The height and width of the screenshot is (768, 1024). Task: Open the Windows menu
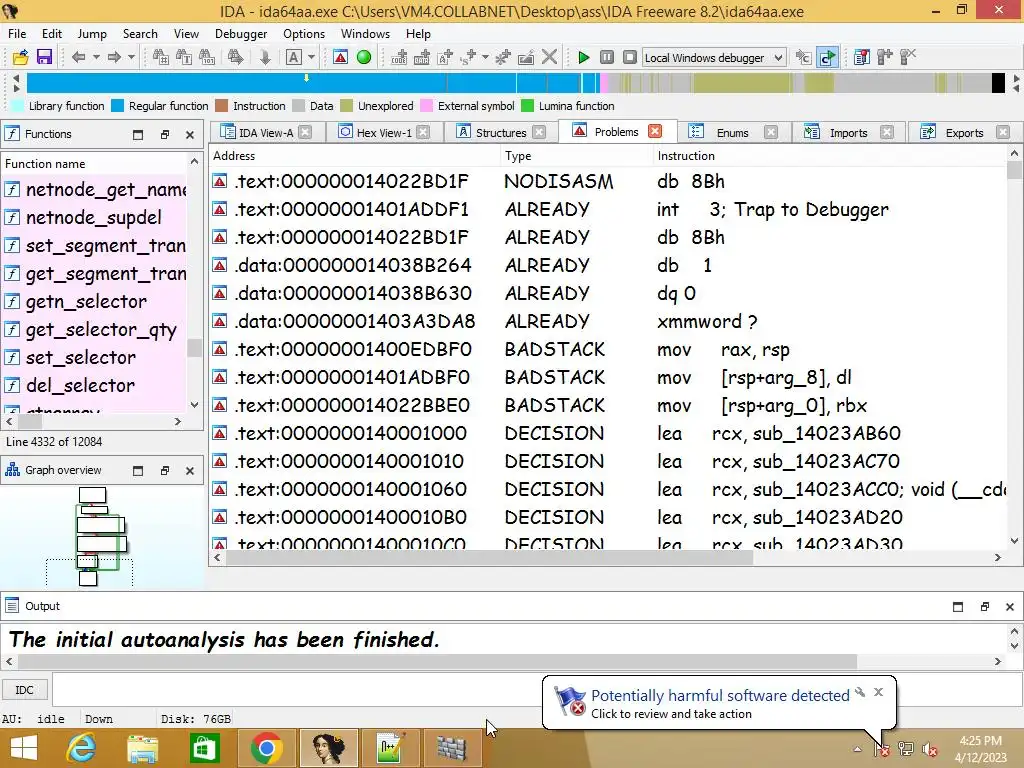[365, 34]
